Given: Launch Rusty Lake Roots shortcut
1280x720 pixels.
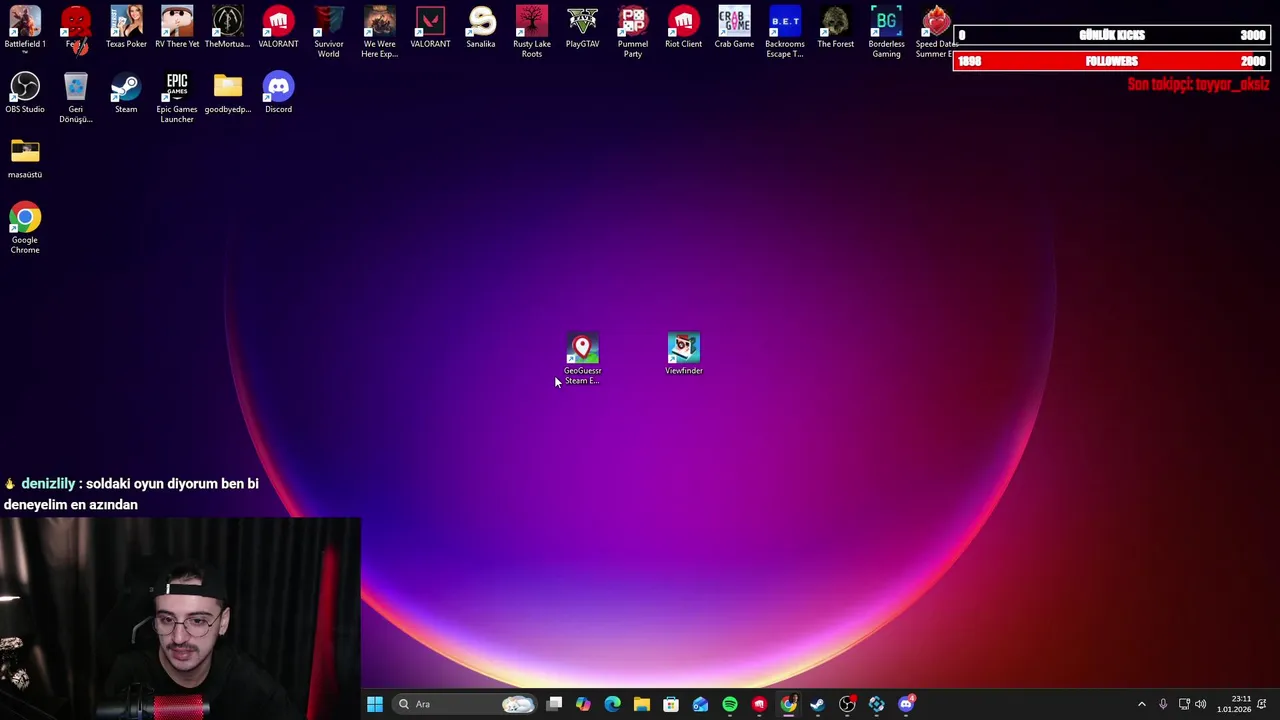Looking at the screenshot, I should (x=532, y=32).
